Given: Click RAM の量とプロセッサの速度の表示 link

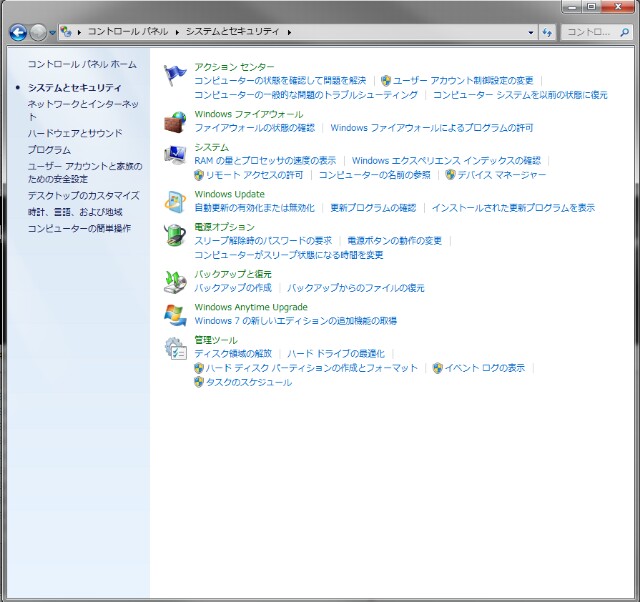Looking at the screenshot, I should pyautogui.click(x=265, y=161).
